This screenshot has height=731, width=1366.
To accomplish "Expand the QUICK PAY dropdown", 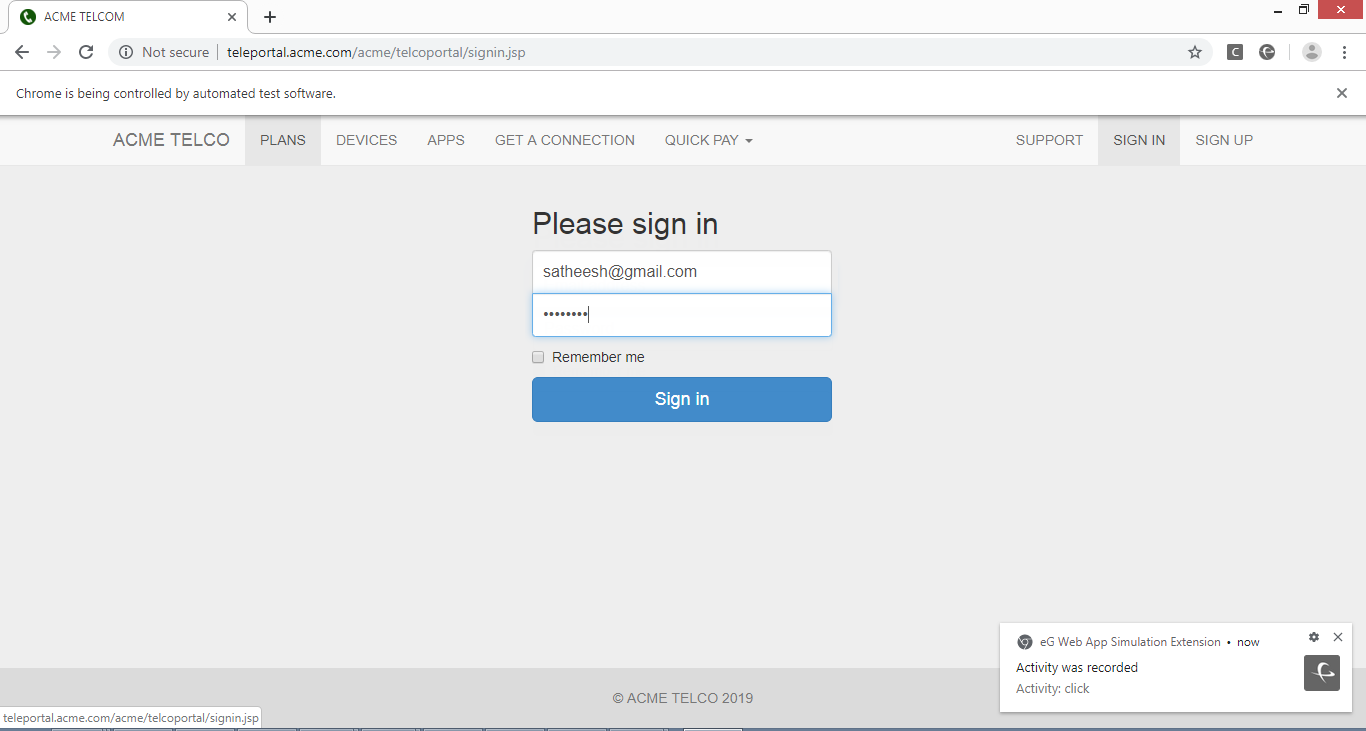I will point(709,140).
